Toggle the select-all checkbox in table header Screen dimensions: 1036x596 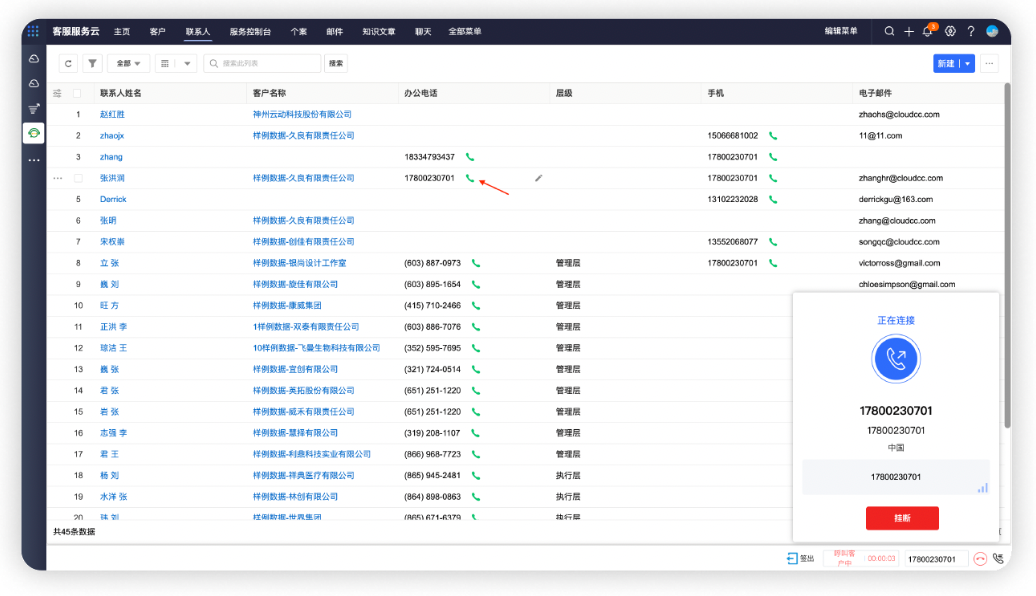pos(77,93)
